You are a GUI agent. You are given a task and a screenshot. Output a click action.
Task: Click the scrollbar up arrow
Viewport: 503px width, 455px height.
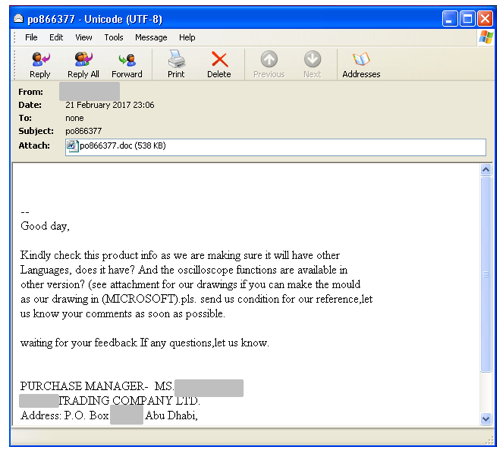click(486, 170)
